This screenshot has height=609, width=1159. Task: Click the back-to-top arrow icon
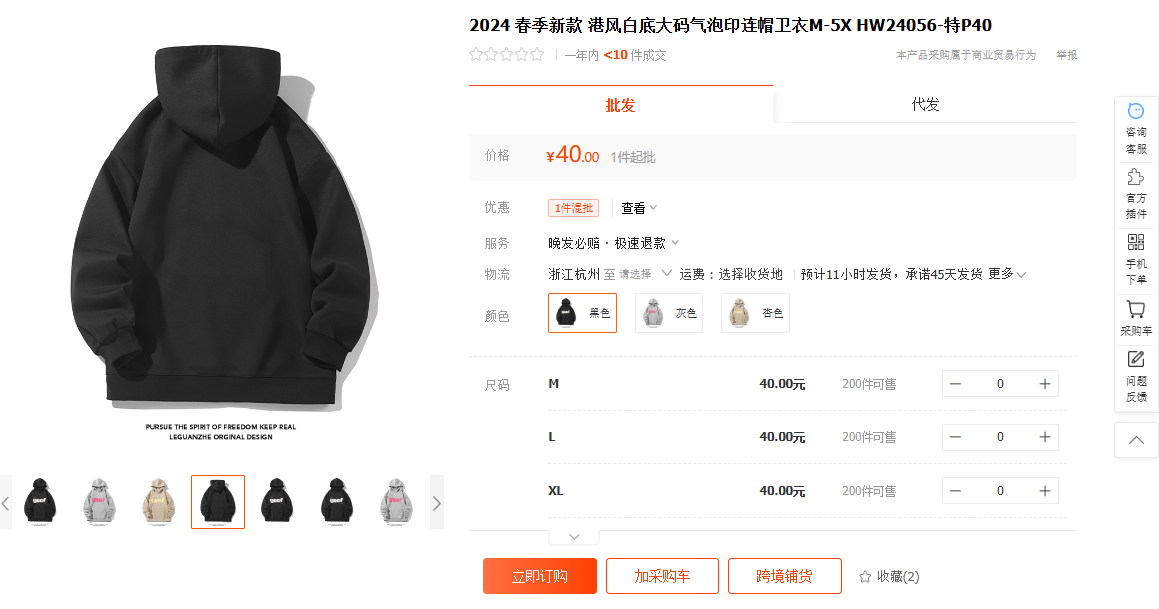(x=1136, y=440)
